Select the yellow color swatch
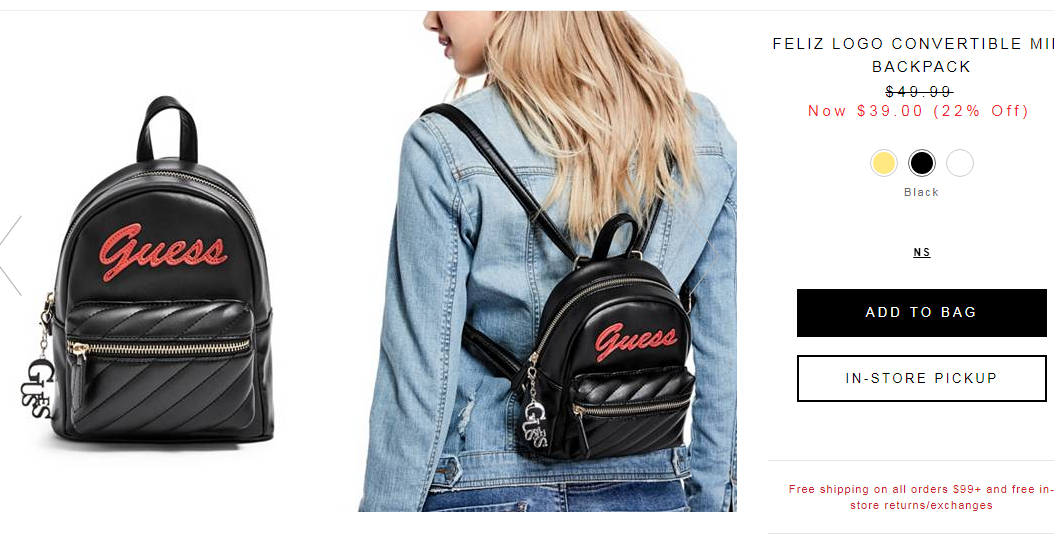Viewport: 1054px width, 547px height. click(883, 163)
